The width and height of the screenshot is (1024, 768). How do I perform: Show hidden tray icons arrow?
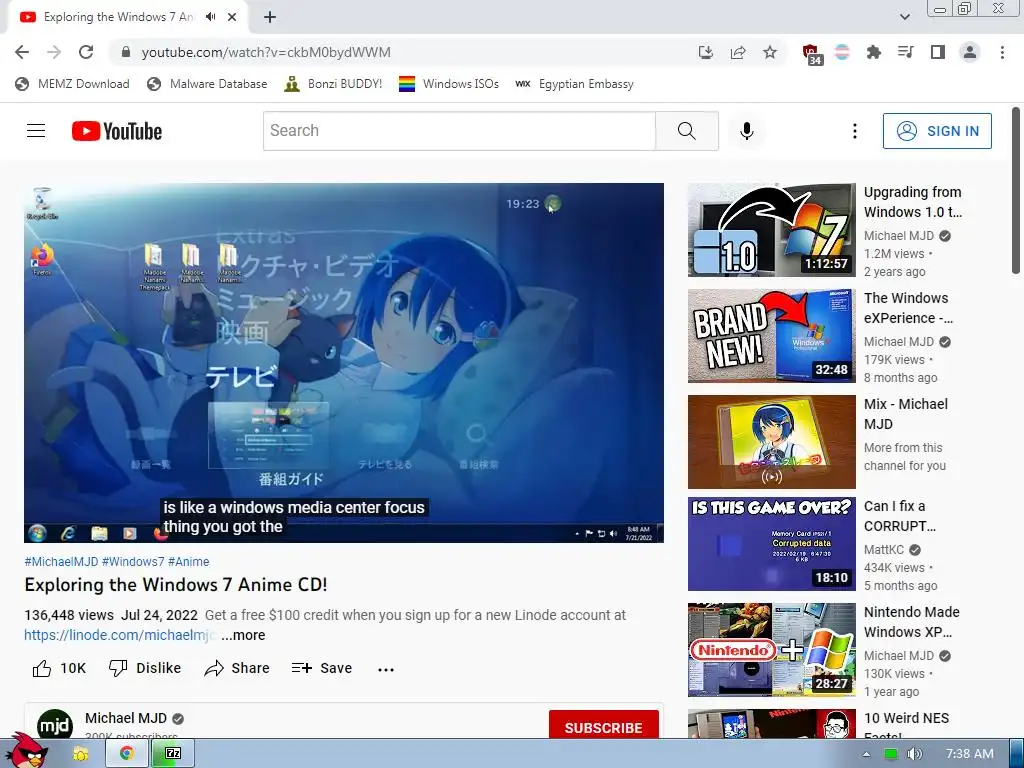(x=867, y=754)
